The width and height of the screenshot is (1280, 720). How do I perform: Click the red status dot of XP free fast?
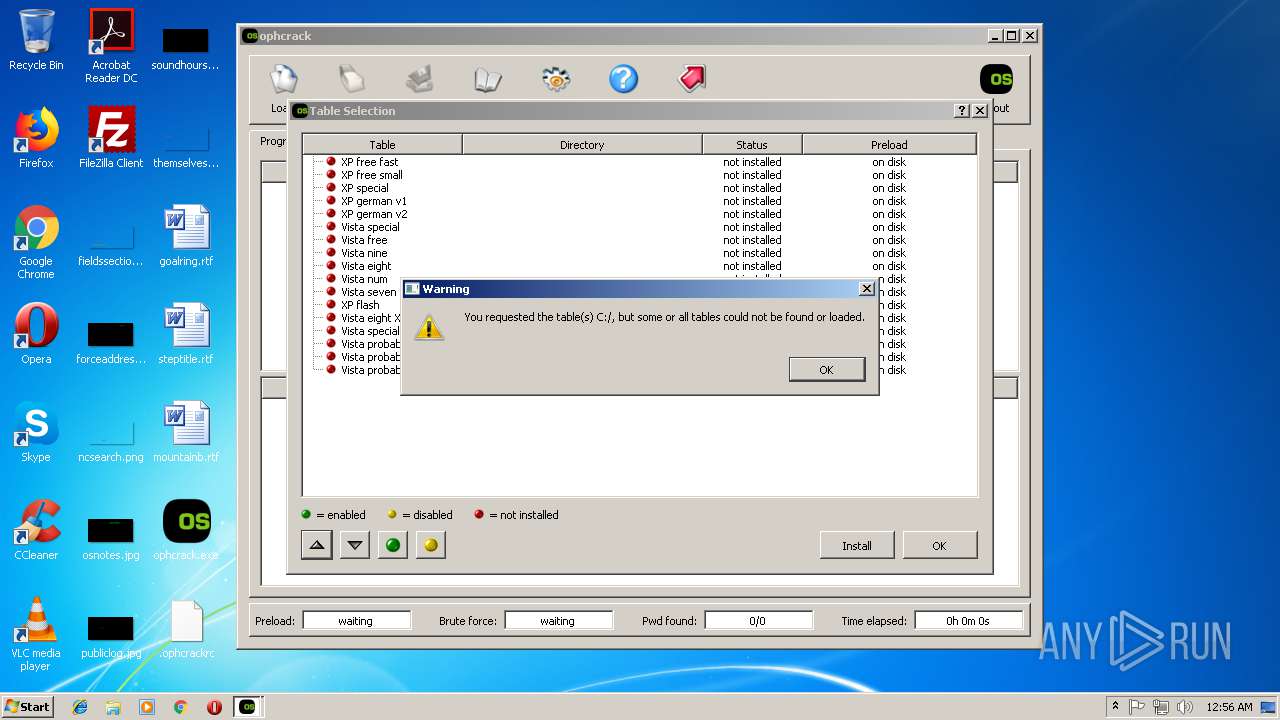(331, 161)
